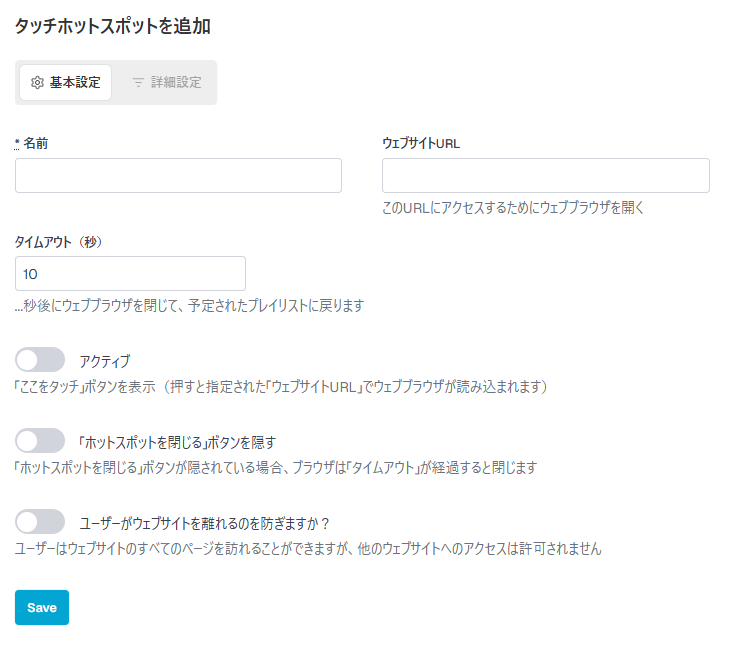Click the タイムアウト（秒）field label
Viewport: 732px width, 651px height.
pyautogui.click(x=58, y=242)
